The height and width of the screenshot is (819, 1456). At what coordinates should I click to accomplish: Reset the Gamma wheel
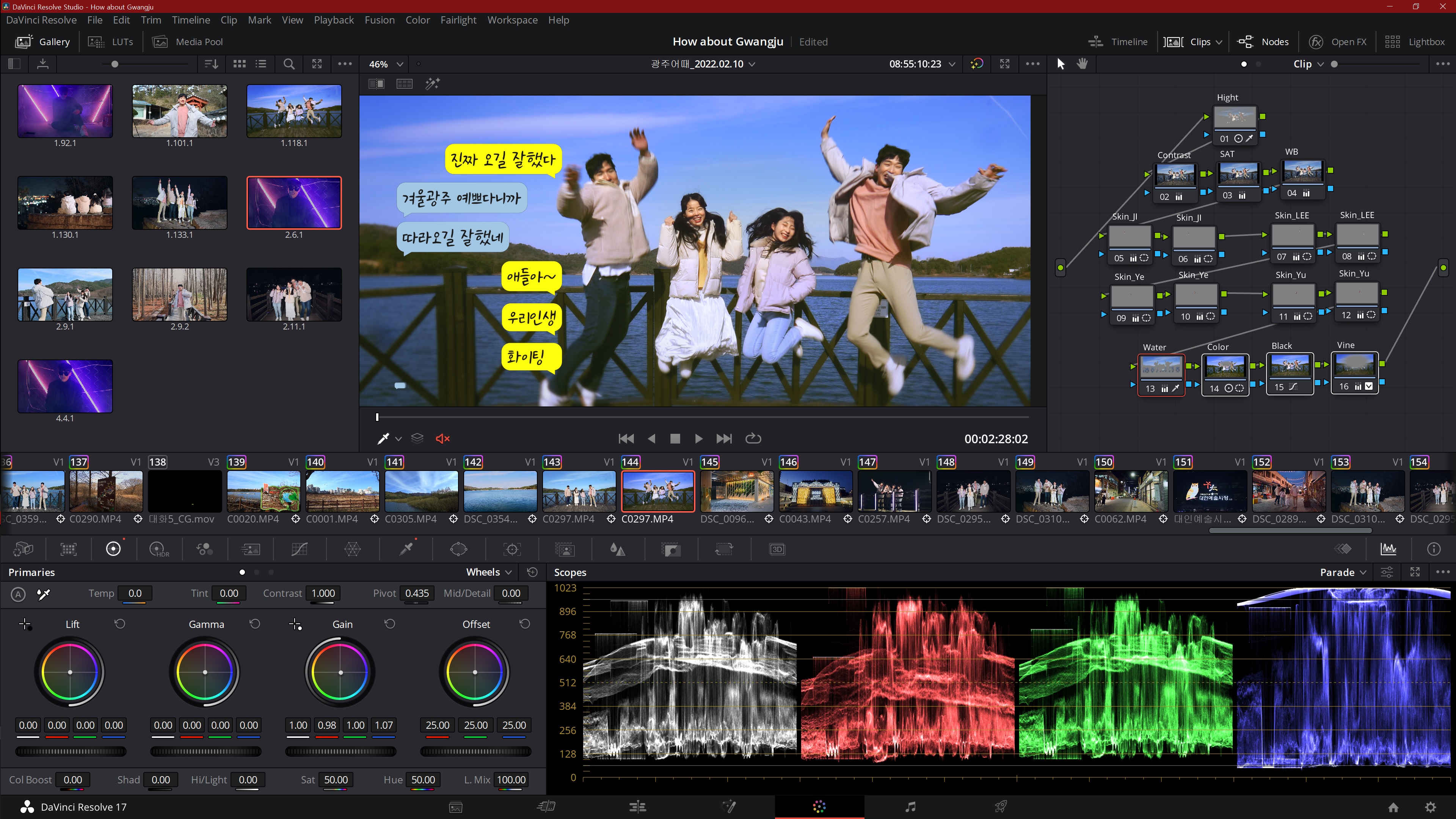254,624
